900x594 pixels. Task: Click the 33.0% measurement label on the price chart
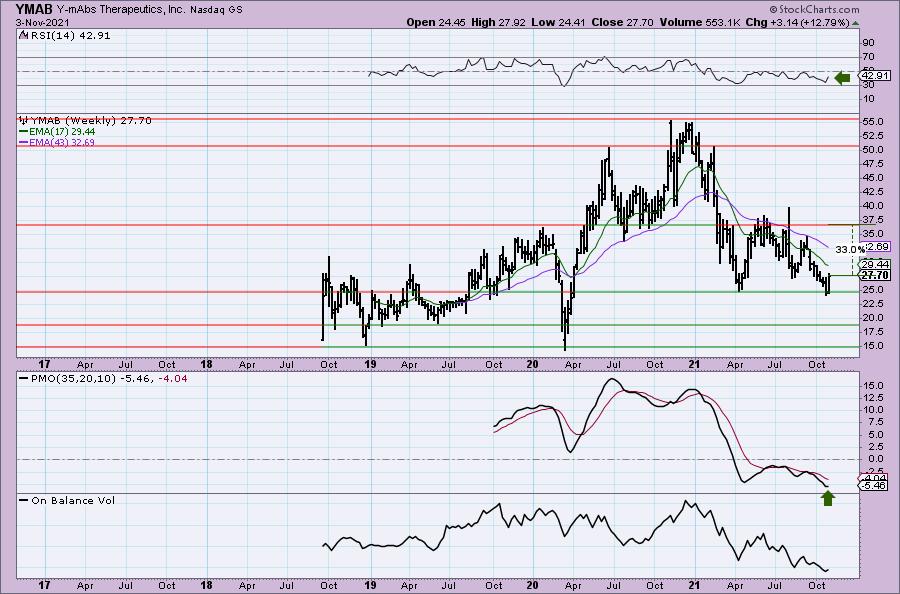pyautogui.click(x=849, y=250)
